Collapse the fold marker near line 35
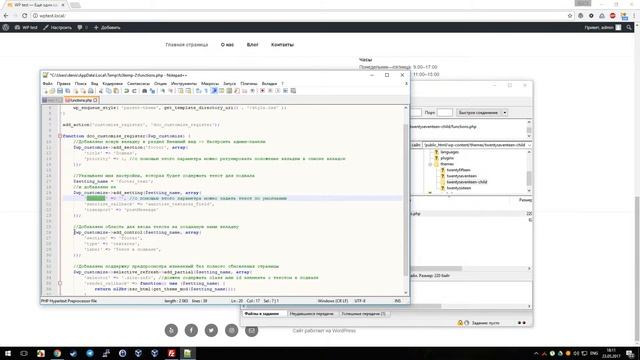Viewport: 640px width, 360px height. (60, 283)
